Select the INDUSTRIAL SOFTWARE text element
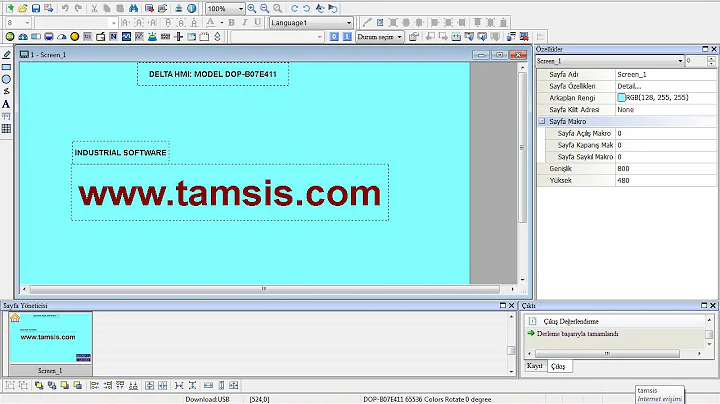Image resolution: width=720 pixels, height=404 pixels. point(120,152)
